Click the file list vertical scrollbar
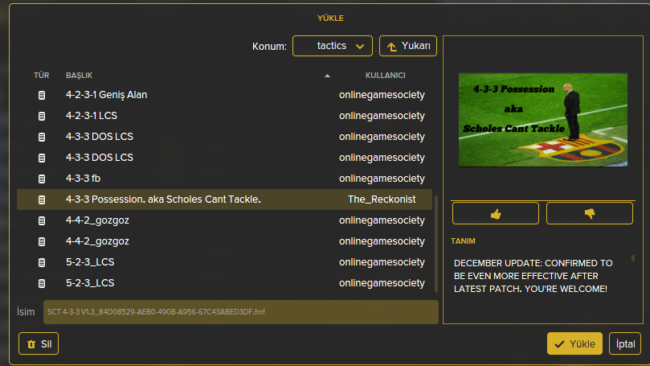Image resolution: width=650 pixels, height=366 pixels. [436, 244]
